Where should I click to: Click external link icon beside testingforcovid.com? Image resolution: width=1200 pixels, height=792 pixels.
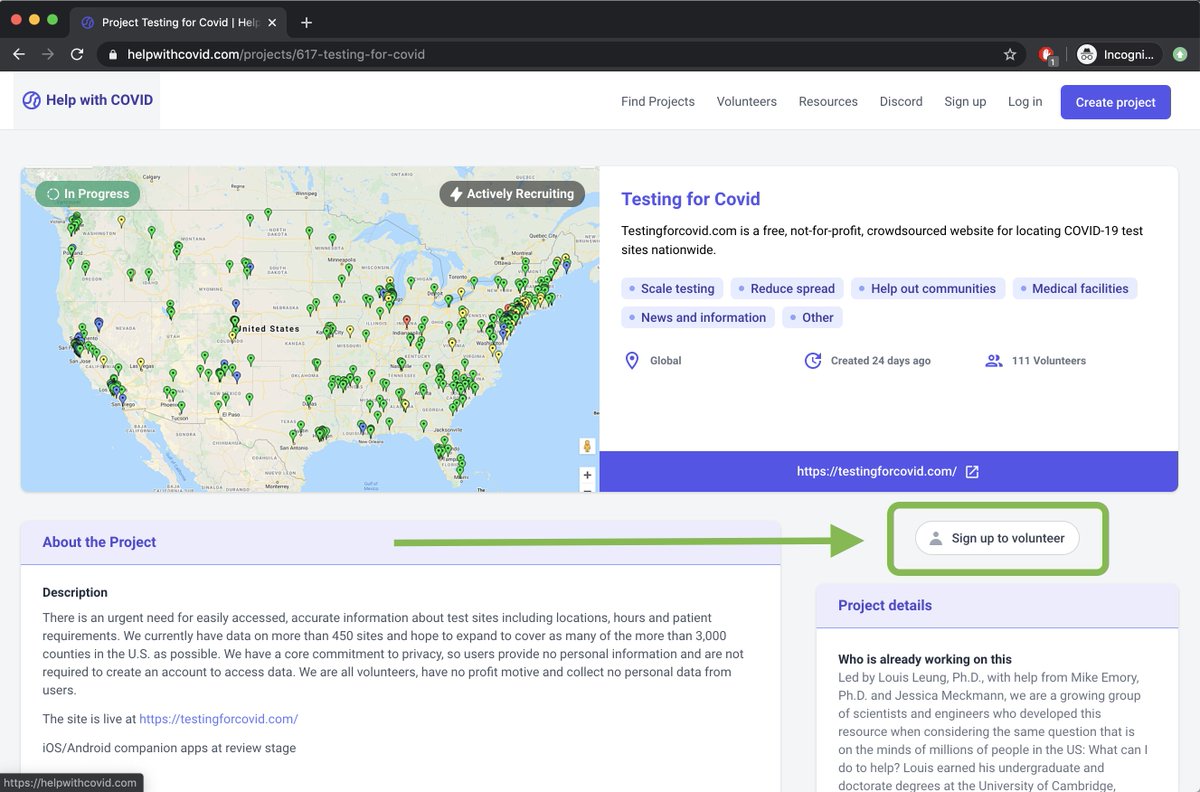972,471
